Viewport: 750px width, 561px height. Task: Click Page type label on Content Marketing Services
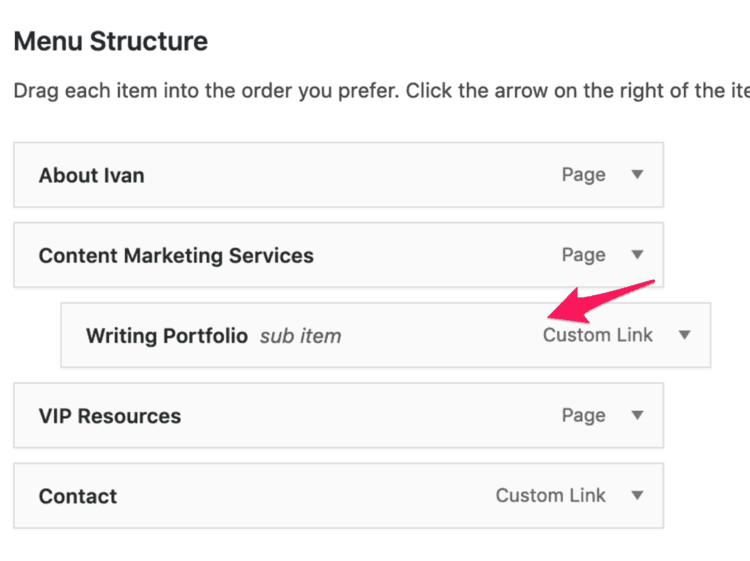584,255
